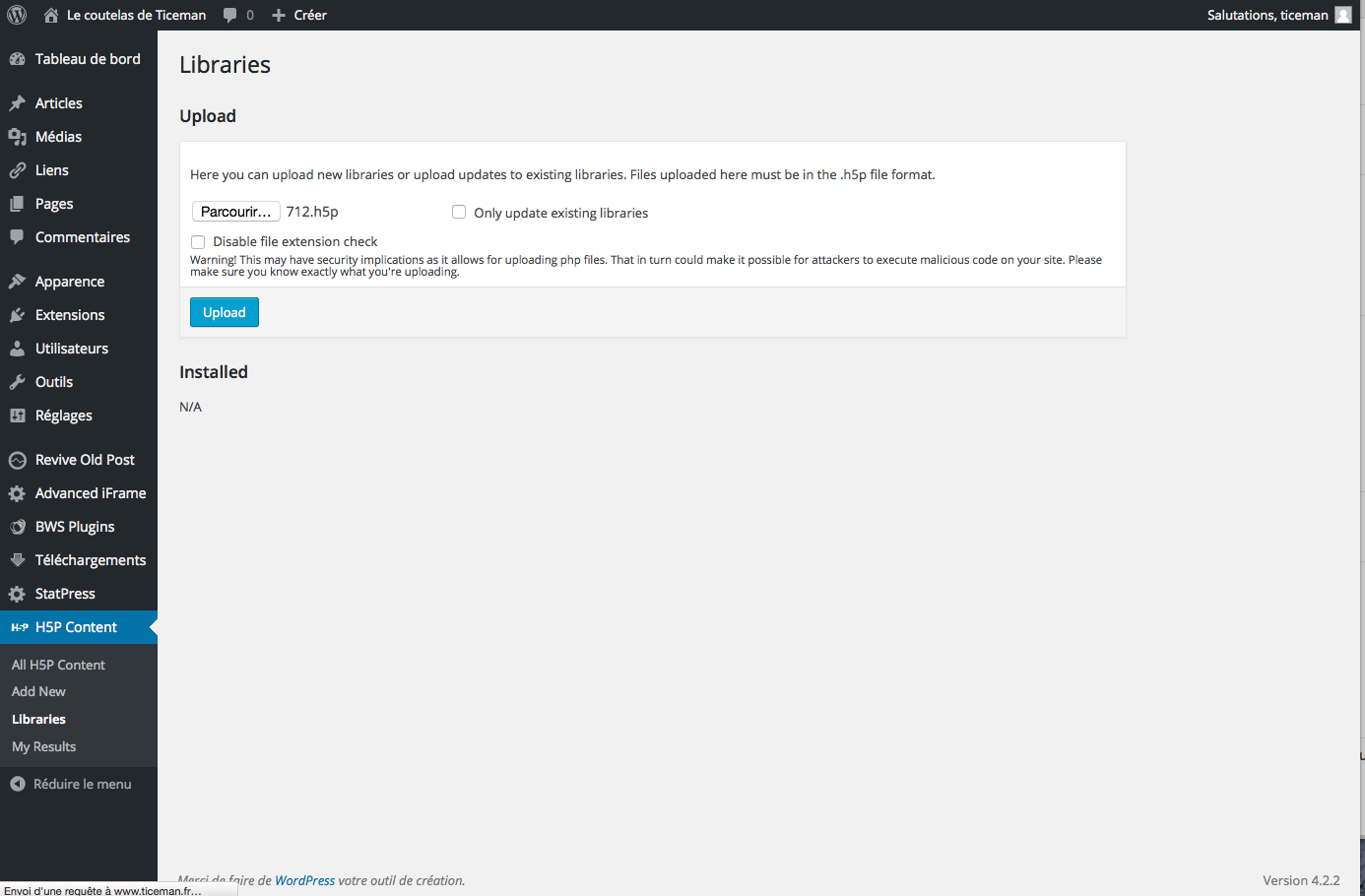Click the Extensions plug icon
This screenshot has width=1365, height=896.
tap(17, 315)
